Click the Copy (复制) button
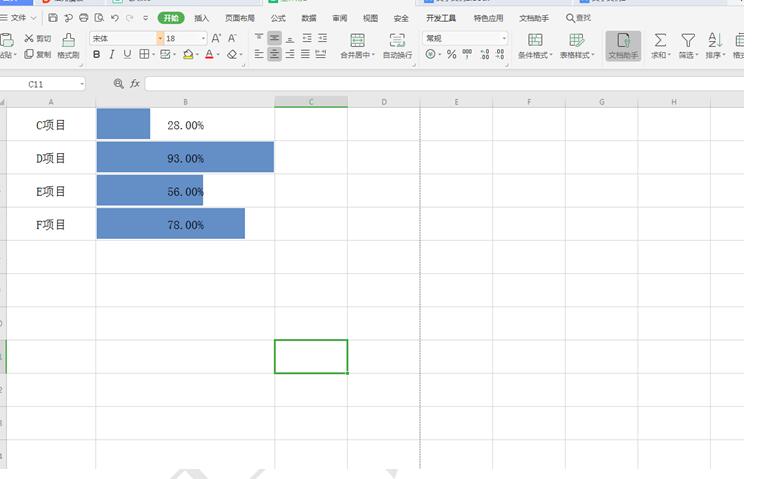 point(38,54)
